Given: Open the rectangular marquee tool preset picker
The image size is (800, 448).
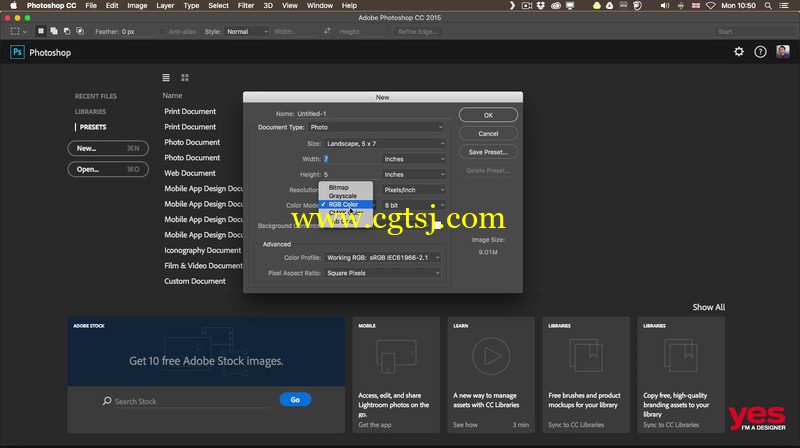Looking at the screenshot, I should tap(18, 32).
